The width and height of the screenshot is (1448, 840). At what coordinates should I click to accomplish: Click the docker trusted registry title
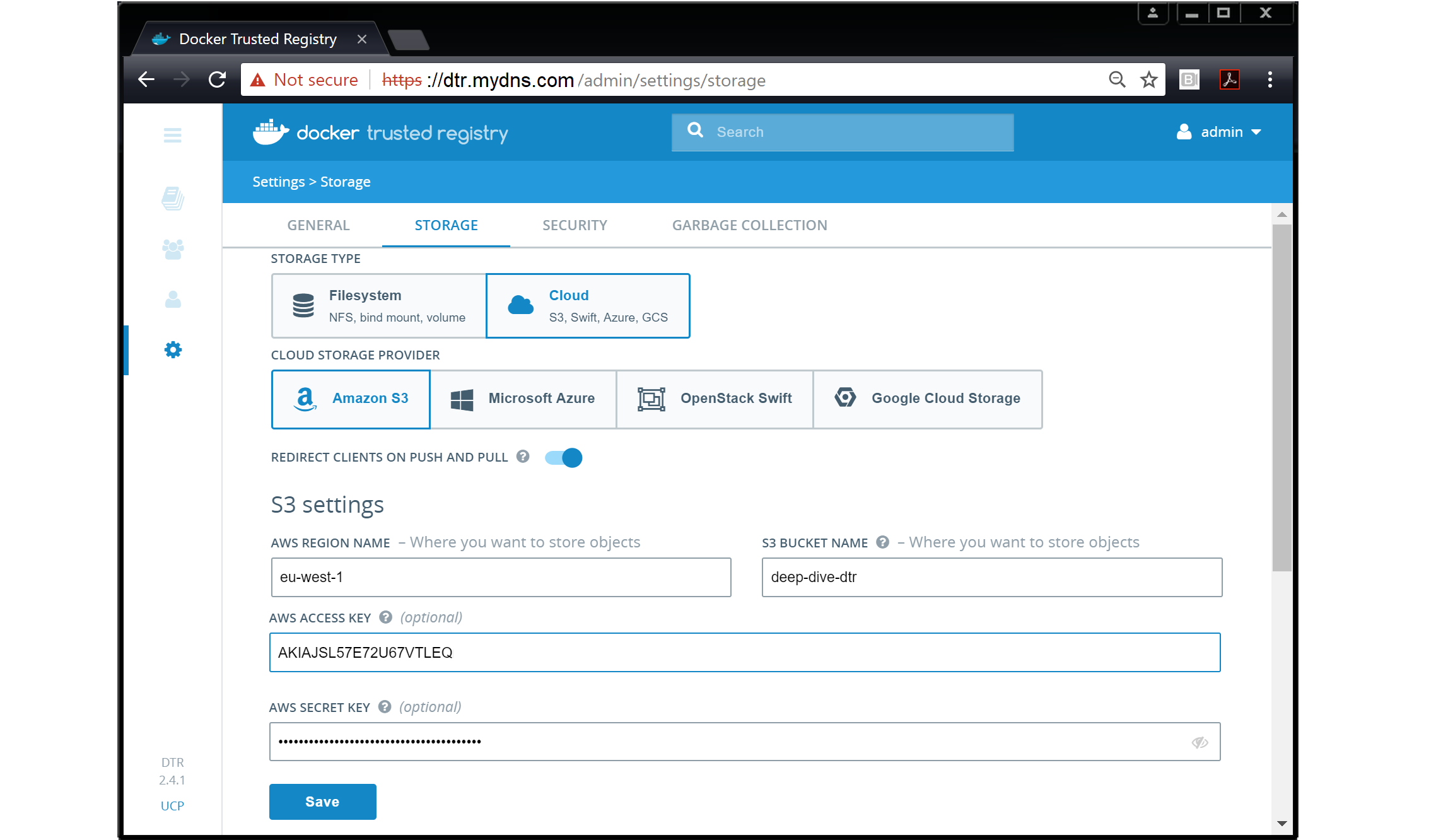pyautogui.click(x=402, y=133)
